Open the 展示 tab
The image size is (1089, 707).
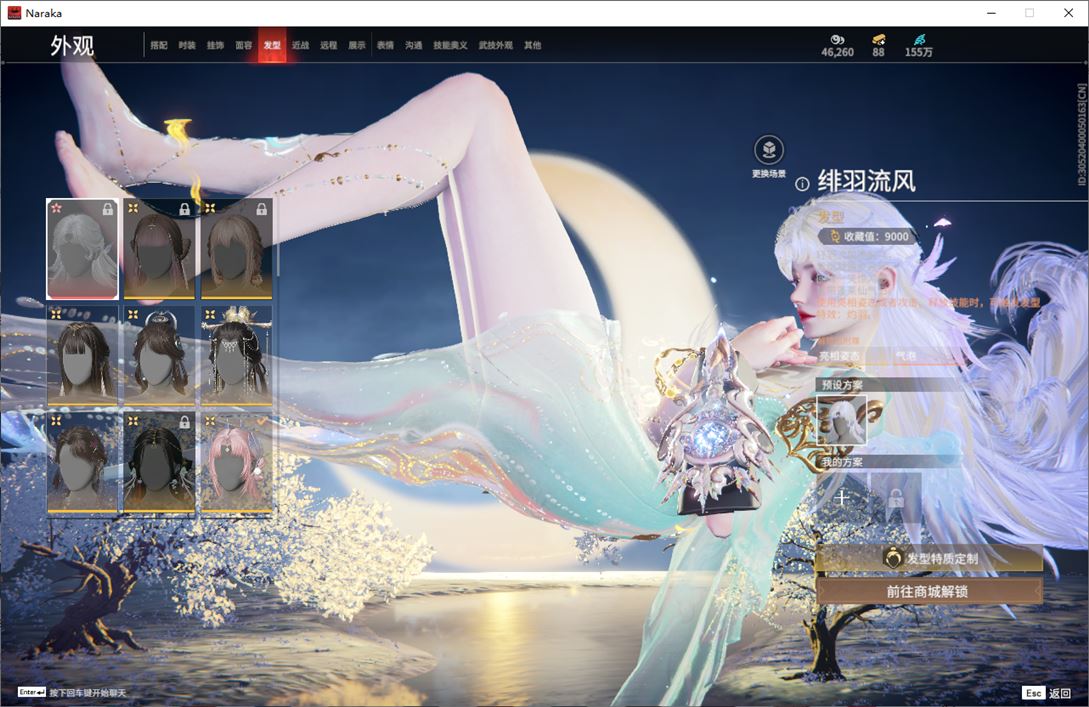point(357,45)
